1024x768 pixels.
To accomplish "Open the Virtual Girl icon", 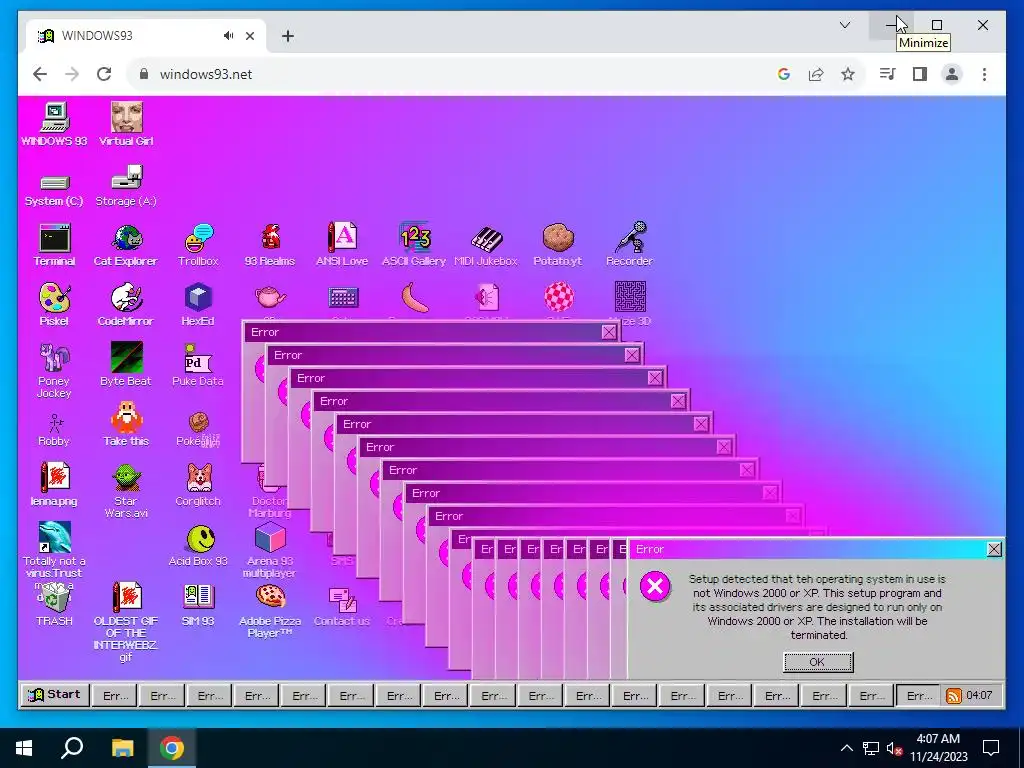I will [x=126, y=124].
